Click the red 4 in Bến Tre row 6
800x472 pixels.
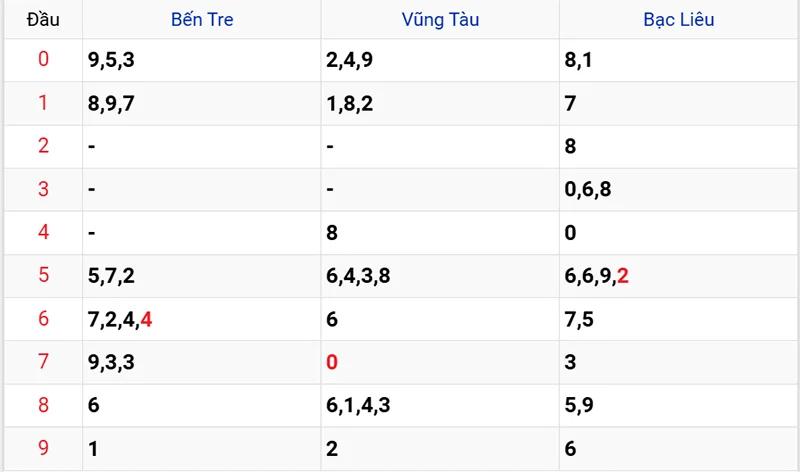[x=146, y=320]
